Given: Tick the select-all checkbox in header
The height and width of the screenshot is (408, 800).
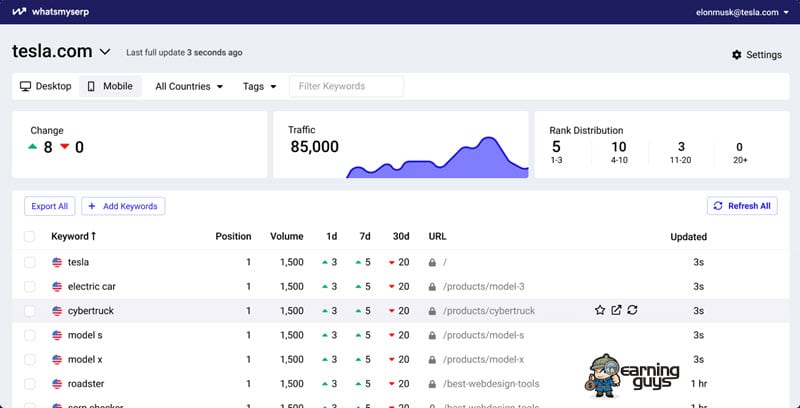Looking at the screenshot, I should [x=30, y=236].
